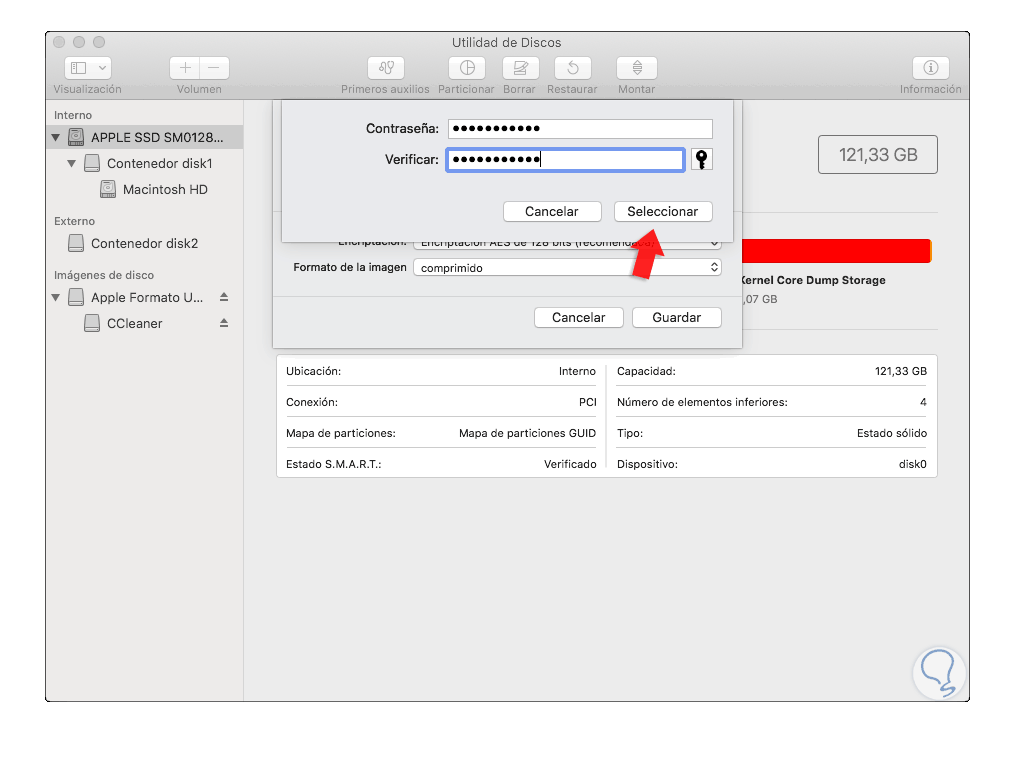
Task: Collapse Apple Formato U... disk image tree
Action: [x=56, y=297]
